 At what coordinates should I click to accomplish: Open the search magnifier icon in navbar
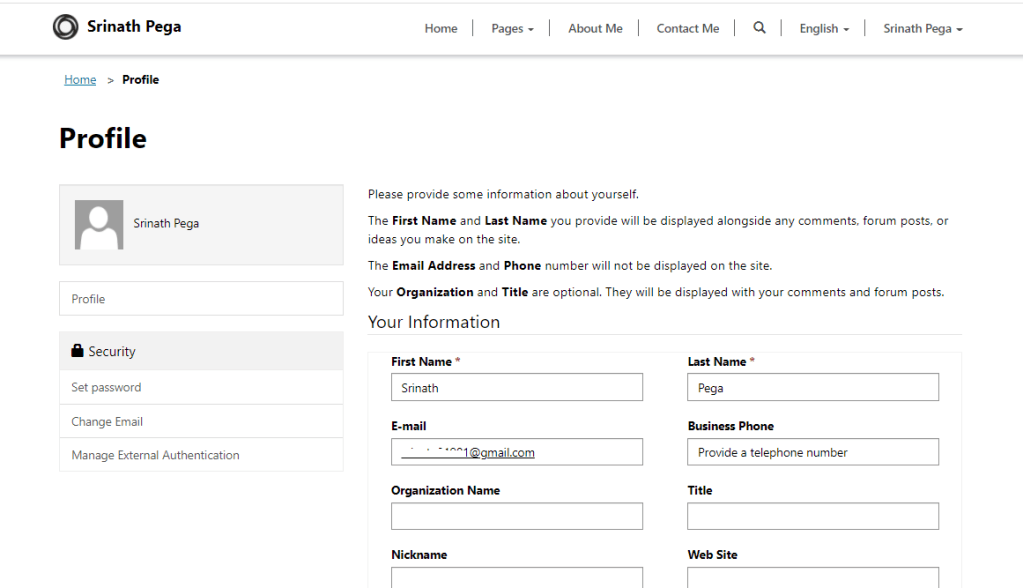759,28
